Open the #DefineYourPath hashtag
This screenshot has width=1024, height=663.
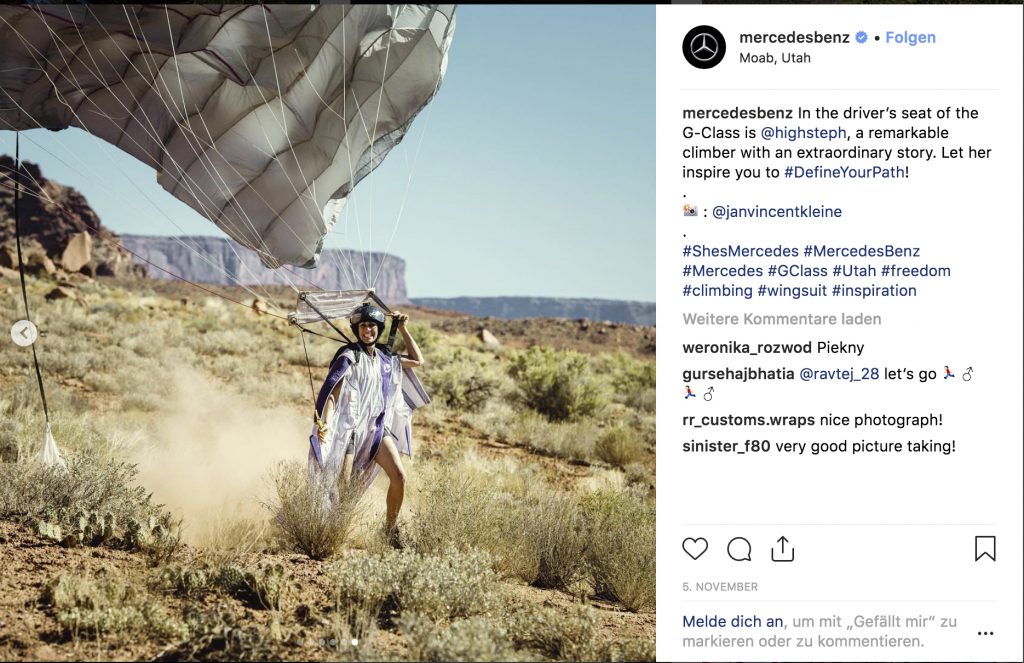tap(844, 172)
